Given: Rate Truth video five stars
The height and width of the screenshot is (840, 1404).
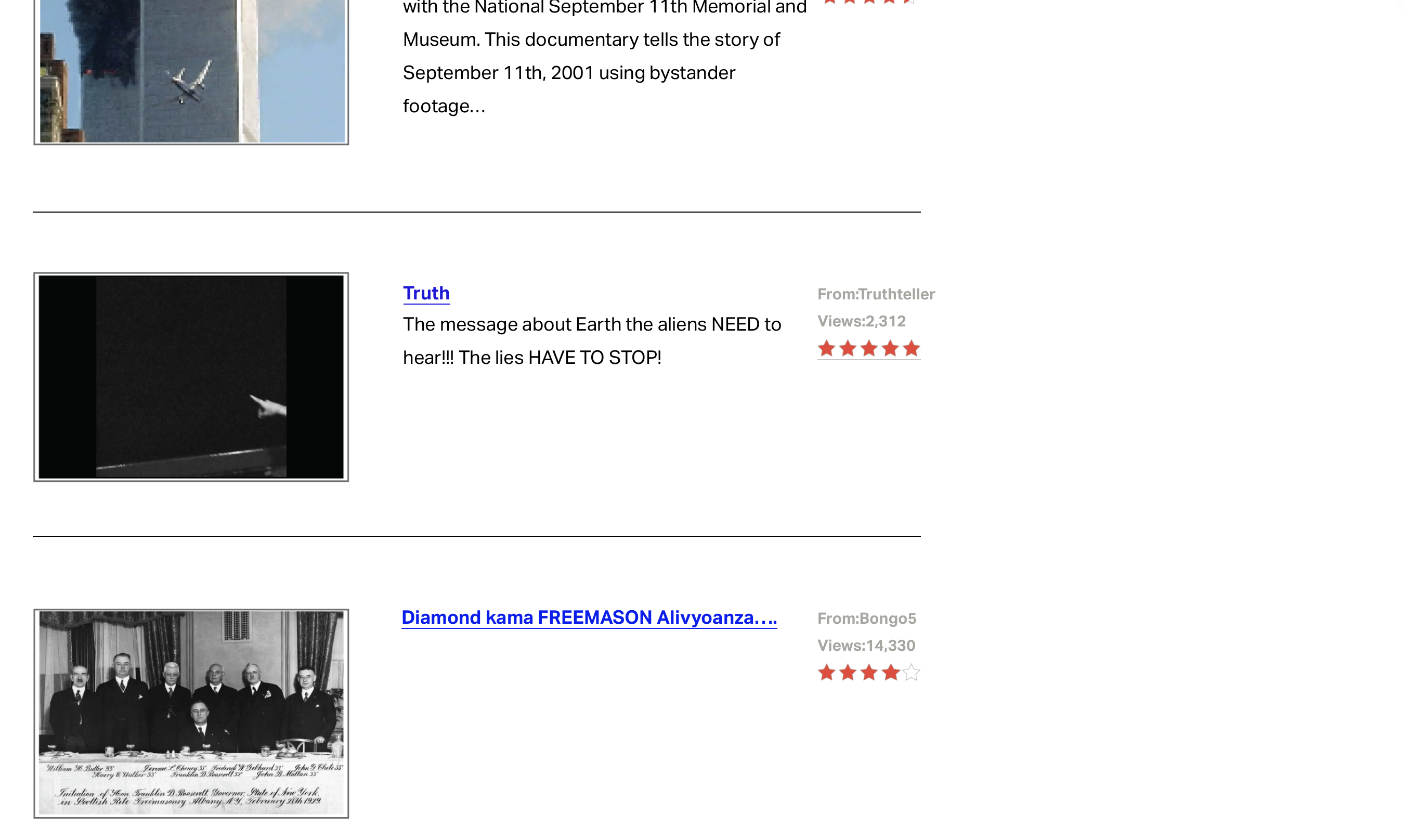Looking at the screenshot, I should [x=911, y=349].
